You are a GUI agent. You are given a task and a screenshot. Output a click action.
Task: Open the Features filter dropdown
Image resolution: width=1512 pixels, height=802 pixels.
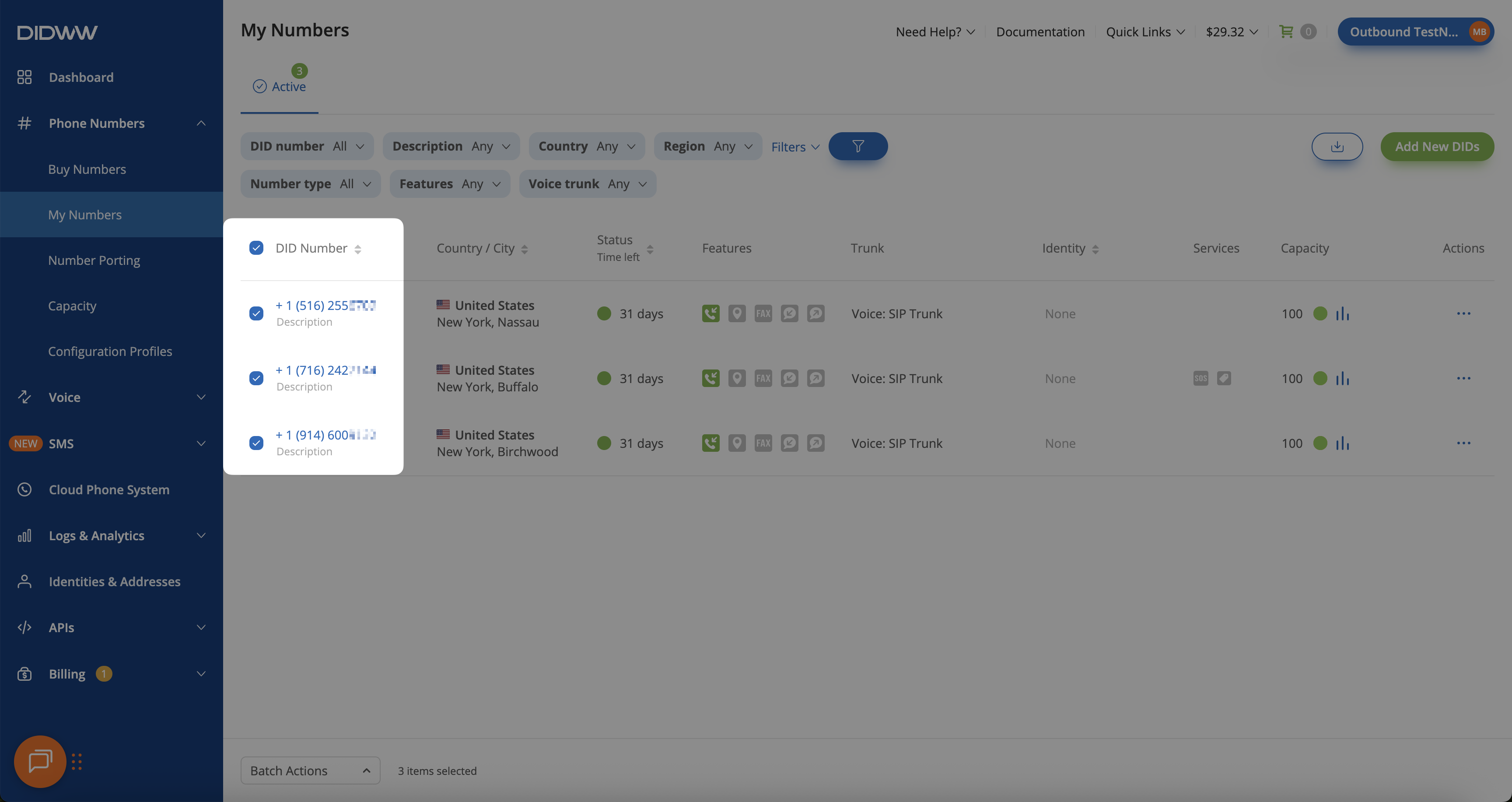[x=450, y=184]
